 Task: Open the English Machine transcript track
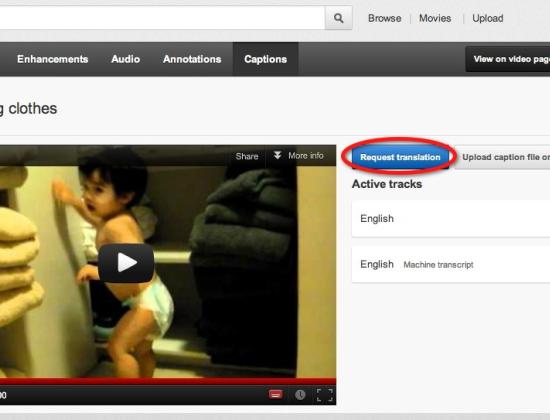click(x=451, y=264)
